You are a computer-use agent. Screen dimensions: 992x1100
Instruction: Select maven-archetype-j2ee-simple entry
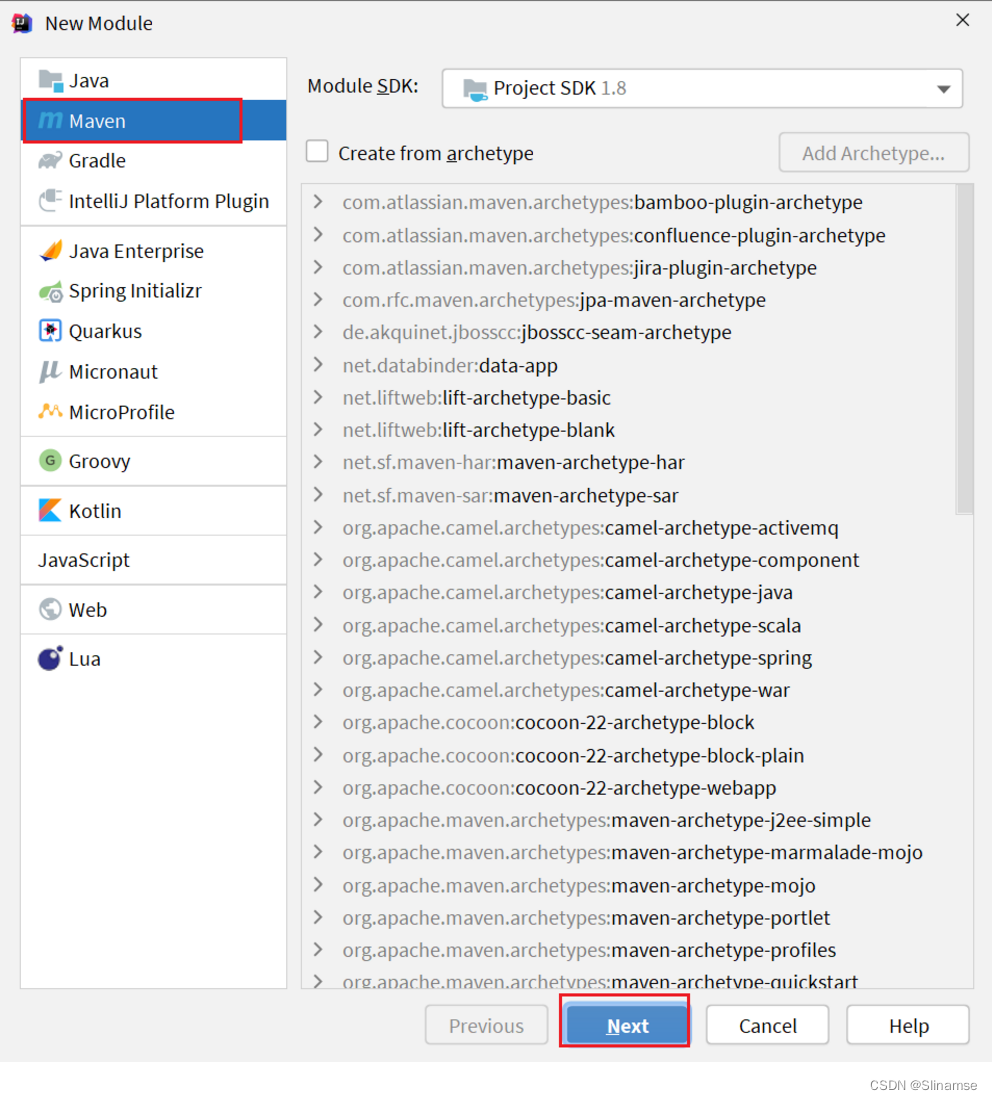[x=607, y=820]
